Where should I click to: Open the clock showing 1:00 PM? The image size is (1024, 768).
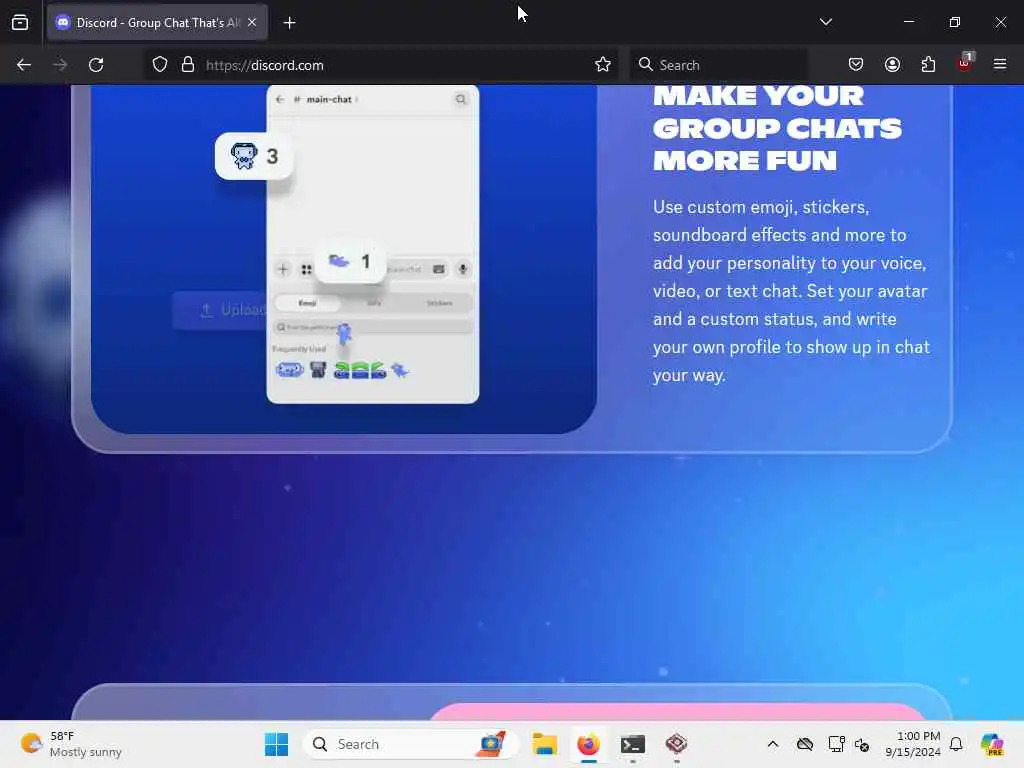point(912,744)
